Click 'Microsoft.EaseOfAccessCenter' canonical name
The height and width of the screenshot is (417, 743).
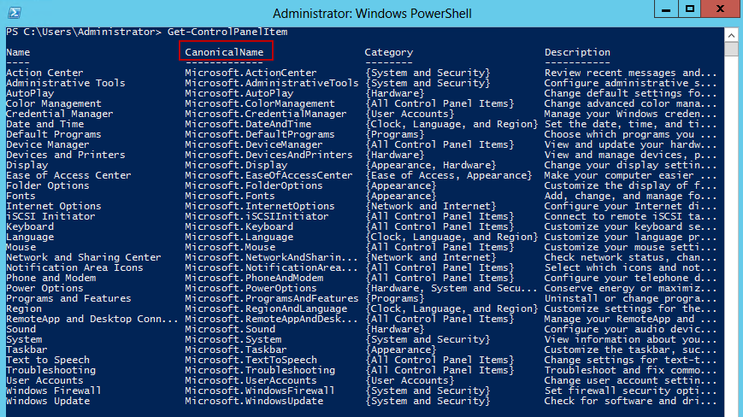click(269, 175)
